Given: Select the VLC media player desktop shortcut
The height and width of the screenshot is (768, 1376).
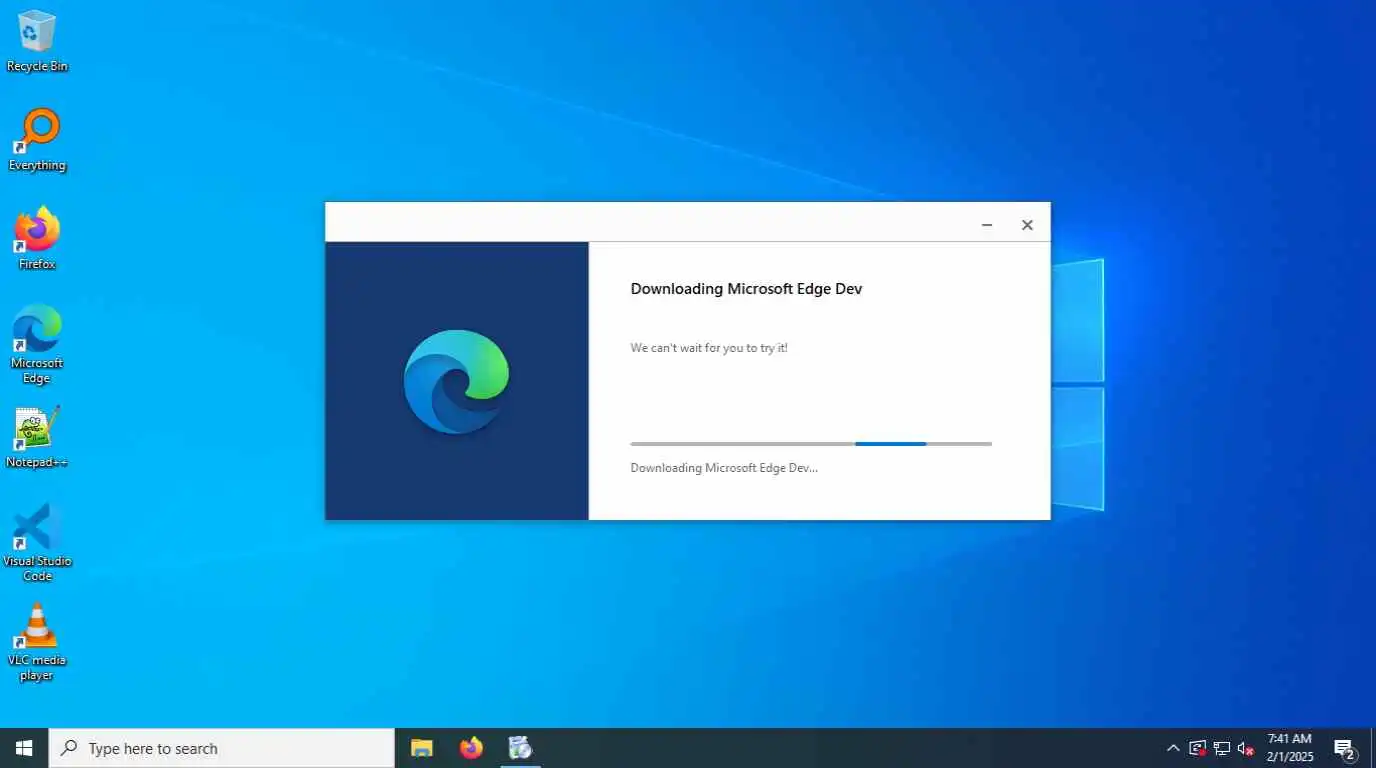Looking at the screenshot, I should pyautogui.click(x=37, y=641).
